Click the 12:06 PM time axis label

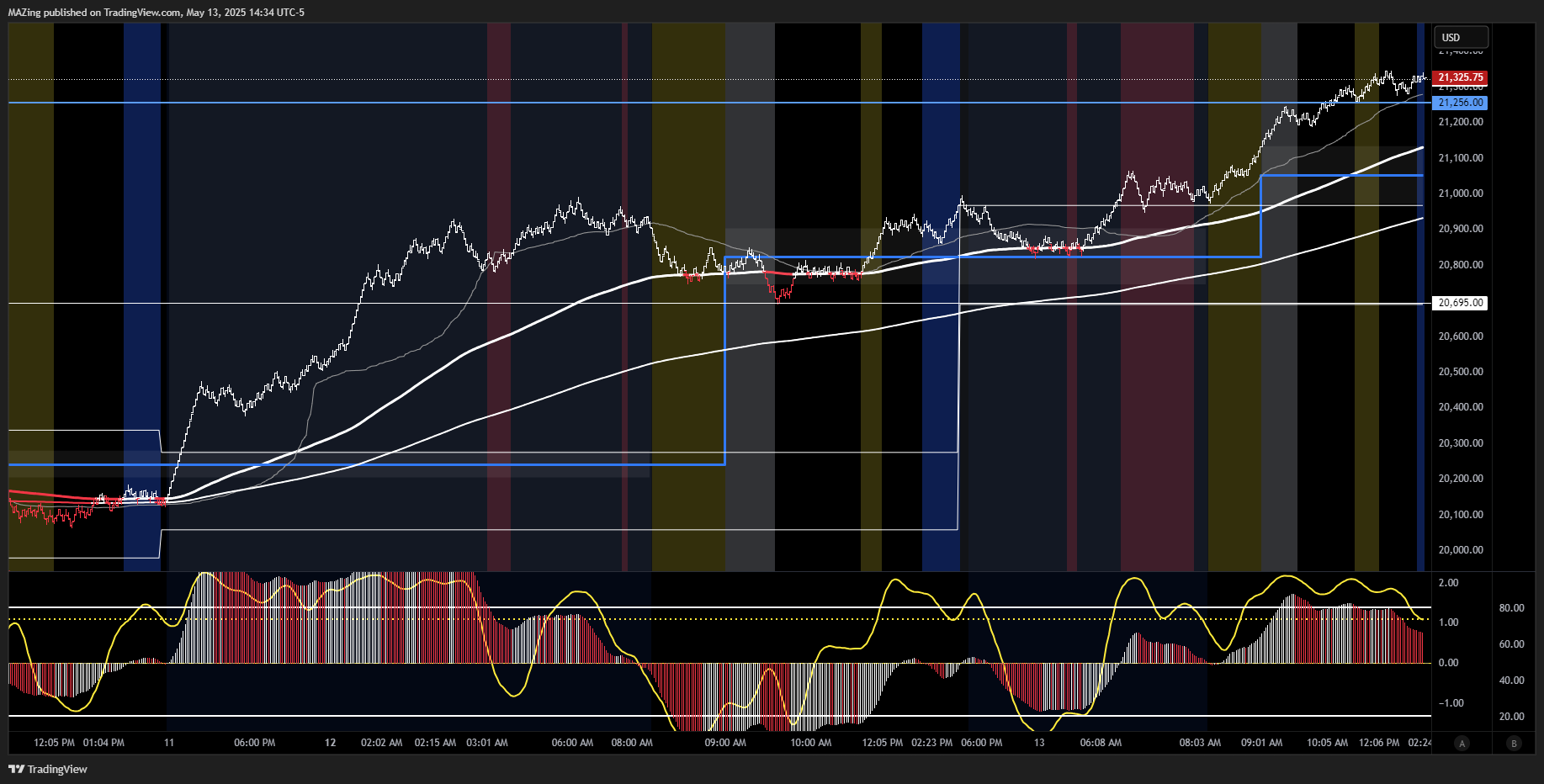[x=1379, y=743]
